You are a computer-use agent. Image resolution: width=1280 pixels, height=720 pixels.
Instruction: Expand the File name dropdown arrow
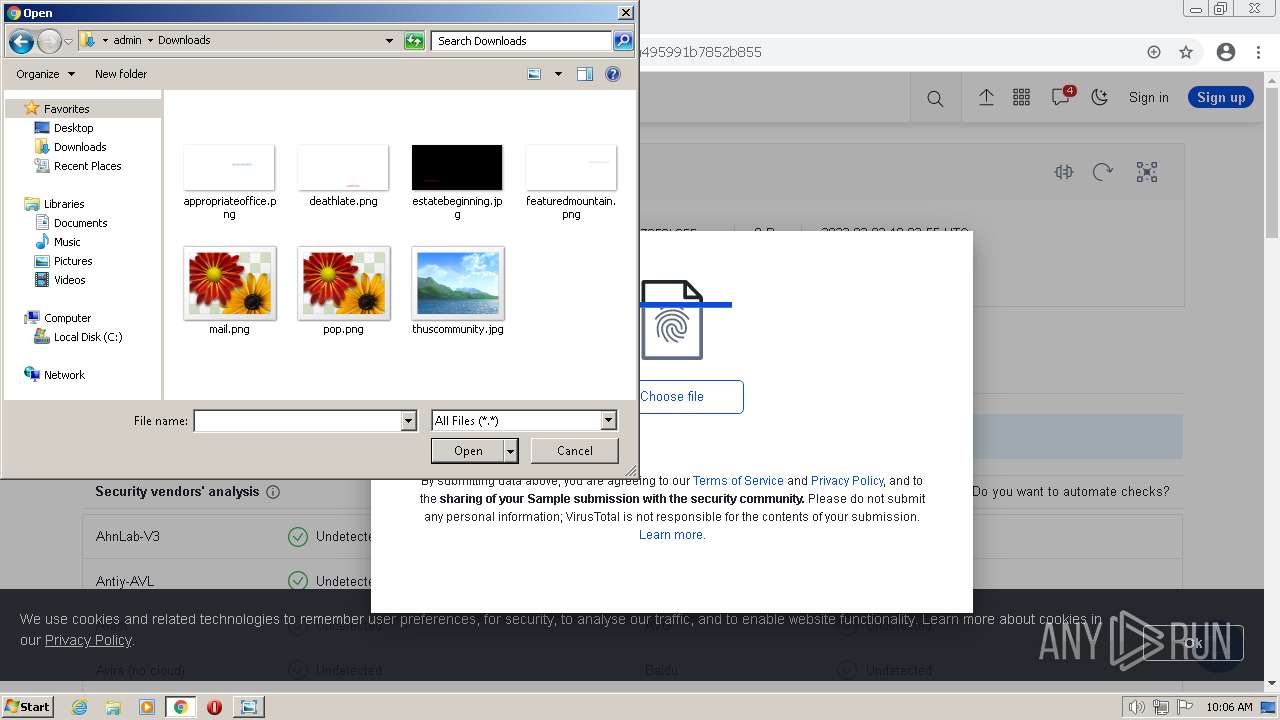(x=408, y=421)
